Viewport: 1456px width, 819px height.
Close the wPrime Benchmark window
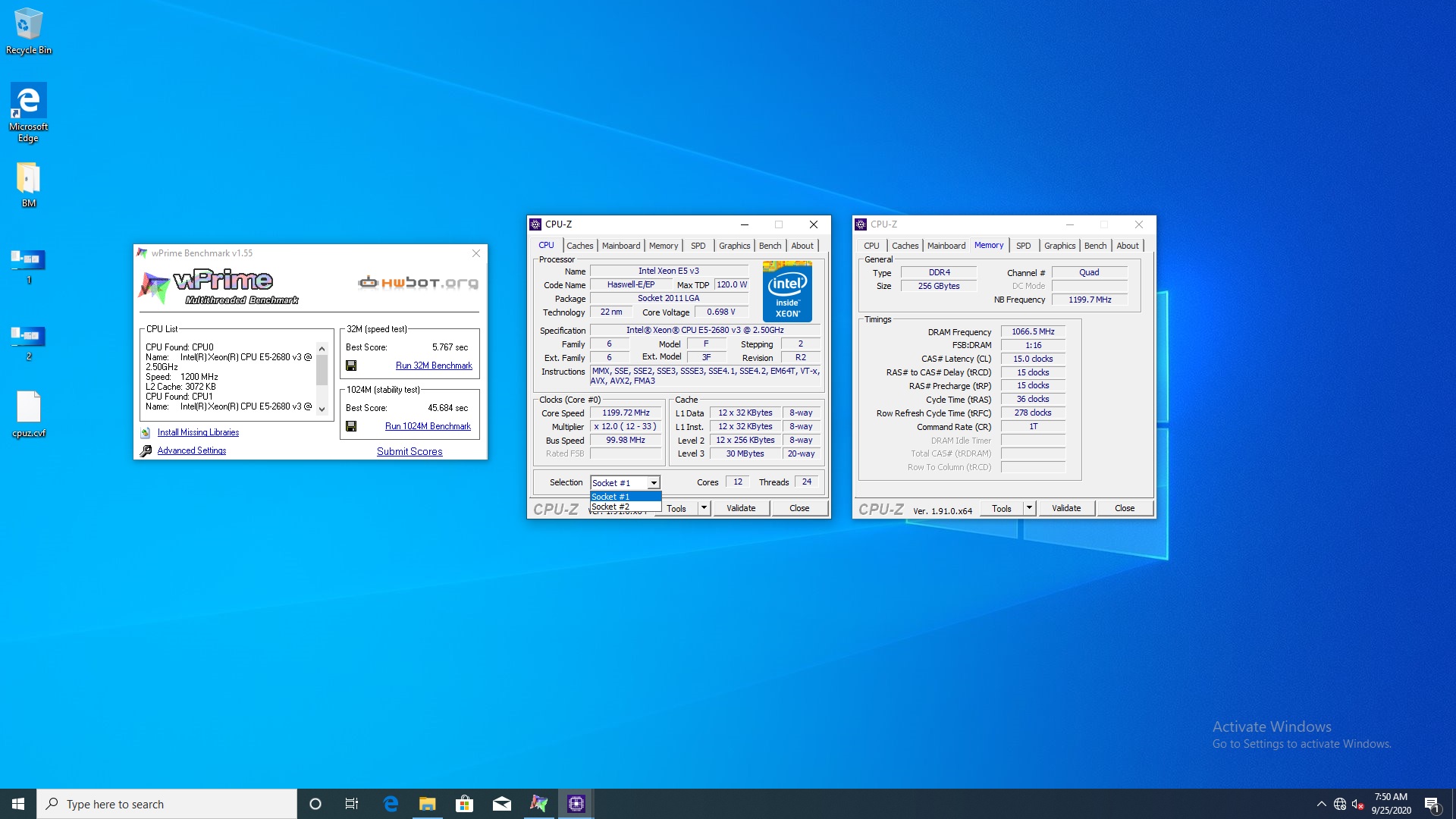coord(476,253)
